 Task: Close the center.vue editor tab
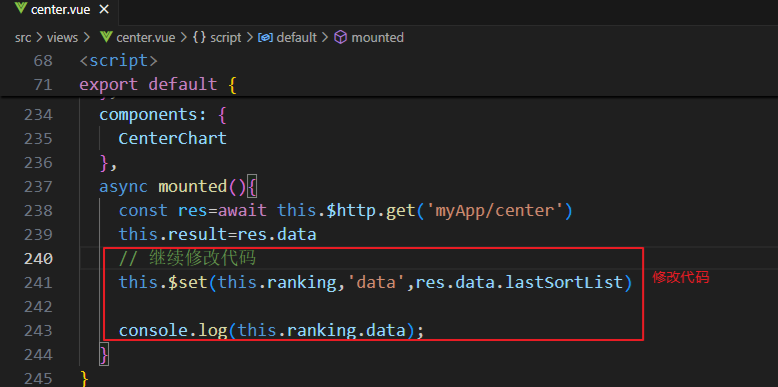(104, 10)
